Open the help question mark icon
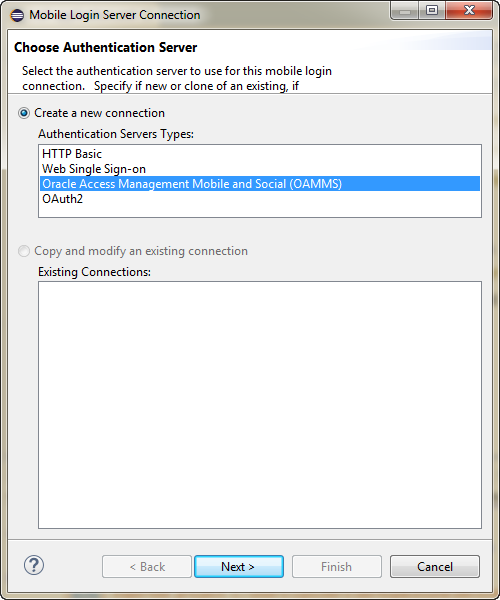This screenshot has width=500, height=600. pos(34,565)
